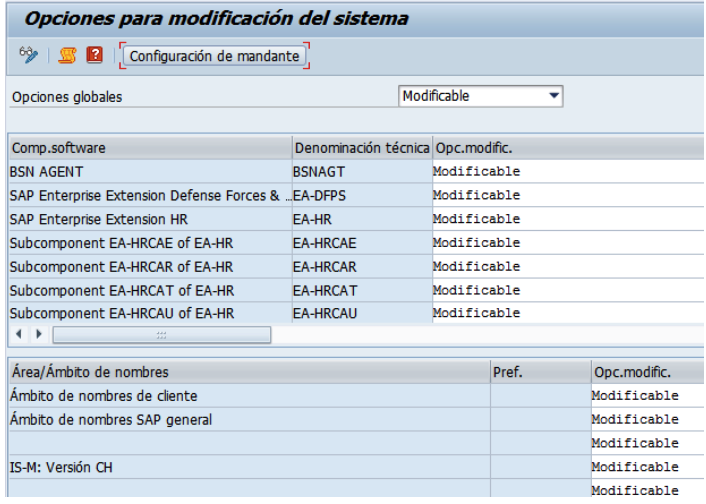Image resolution: width=706 pixels, height=504 pixels.
Task: Select Ámbito de nombres SAP general row
Action: [x=249, y=420]
